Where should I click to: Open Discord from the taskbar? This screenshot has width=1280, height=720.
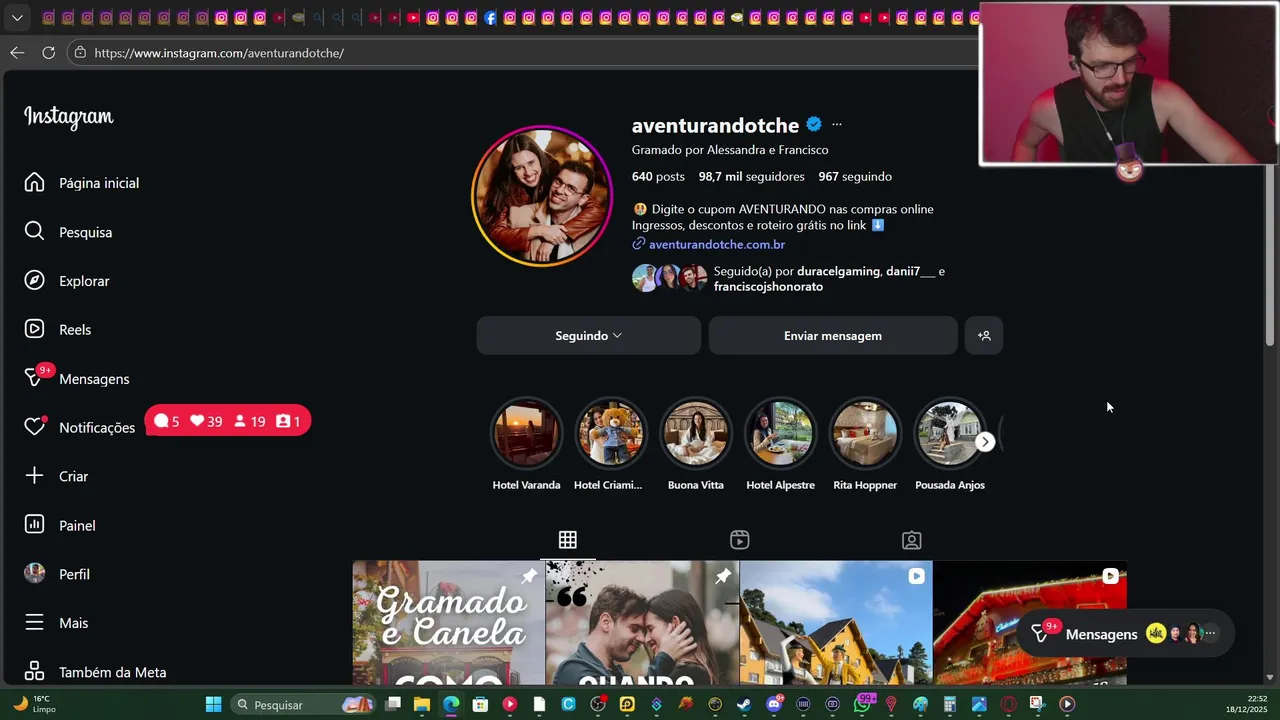[774, 704]
